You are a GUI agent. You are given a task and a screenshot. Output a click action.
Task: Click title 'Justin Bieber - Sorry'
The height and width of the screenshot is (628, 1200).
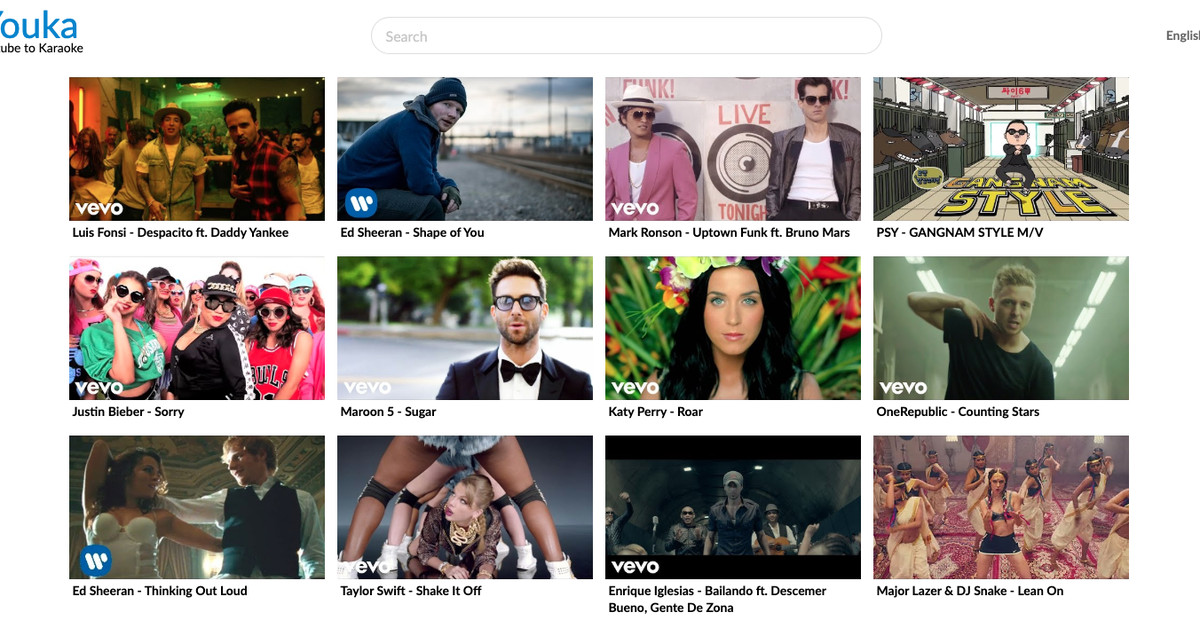click(x=128, y=412)
